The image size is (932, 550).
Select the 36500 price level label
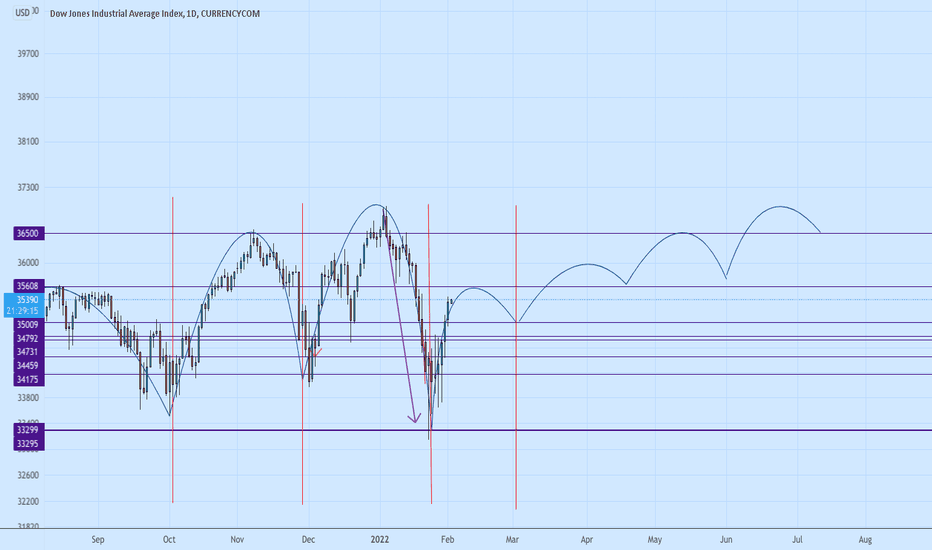click(x=29, y=234)
